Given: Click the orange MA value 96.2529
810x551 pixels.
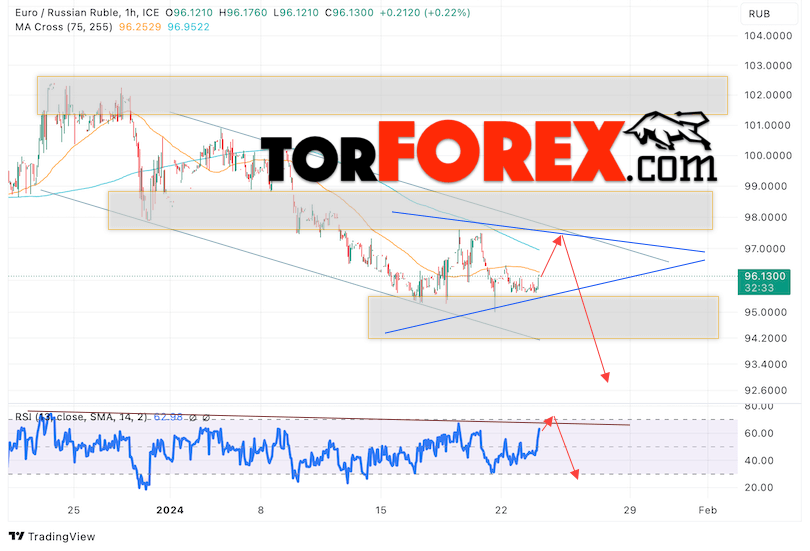Looking at the screenshot, I should [x=140, y=27].
